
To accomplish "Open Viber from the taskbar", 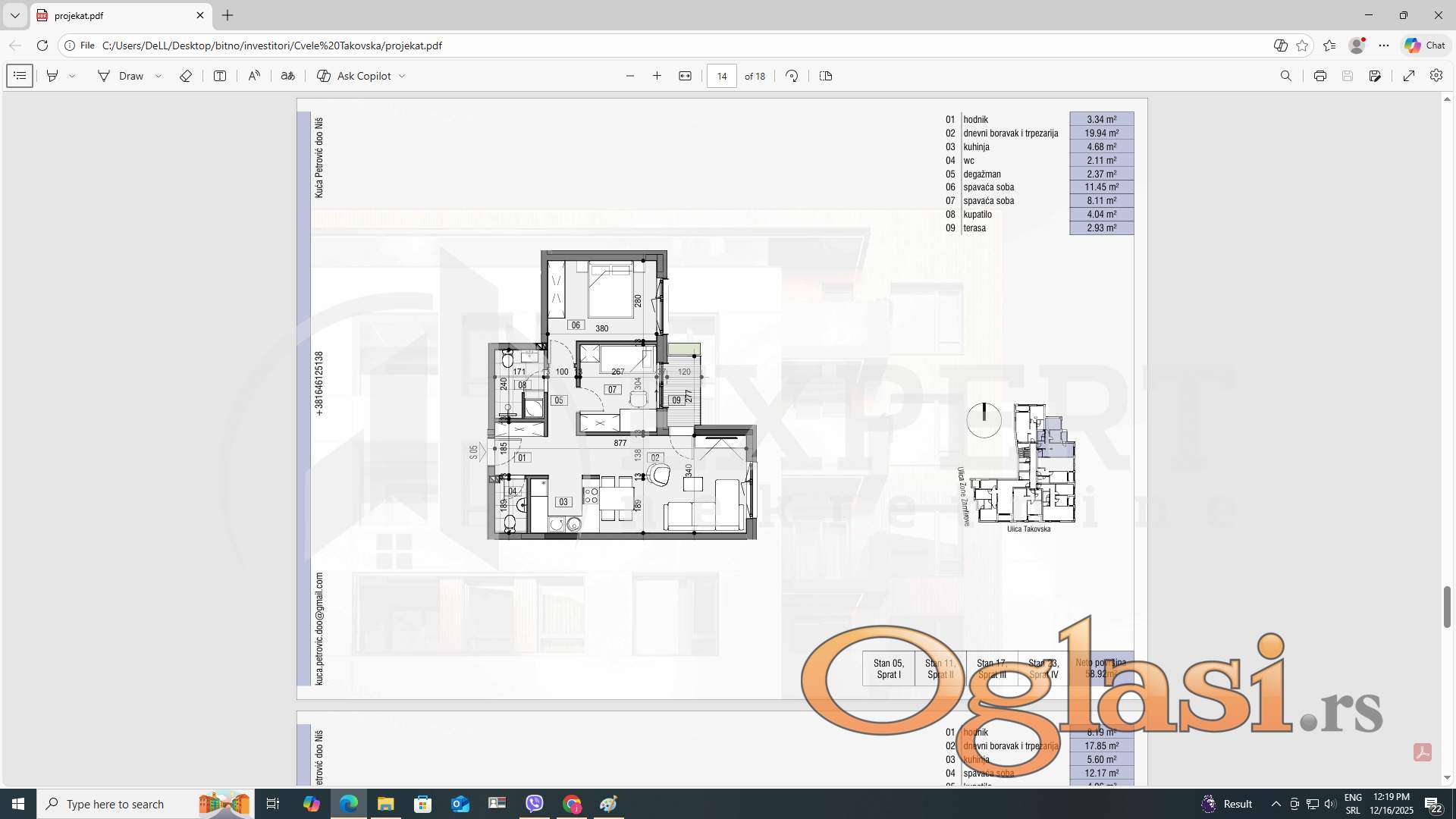I will (535, 804).
